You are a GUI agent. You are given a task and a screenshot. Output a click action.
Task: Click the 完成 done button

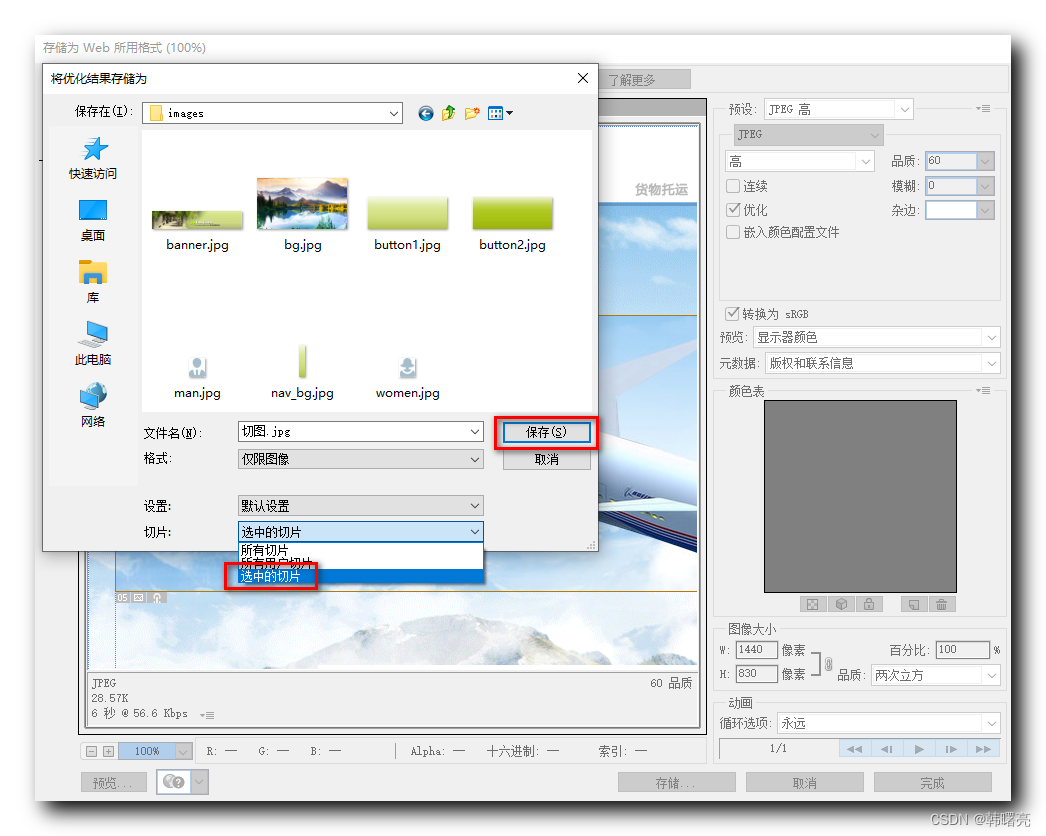coord(933,783)
